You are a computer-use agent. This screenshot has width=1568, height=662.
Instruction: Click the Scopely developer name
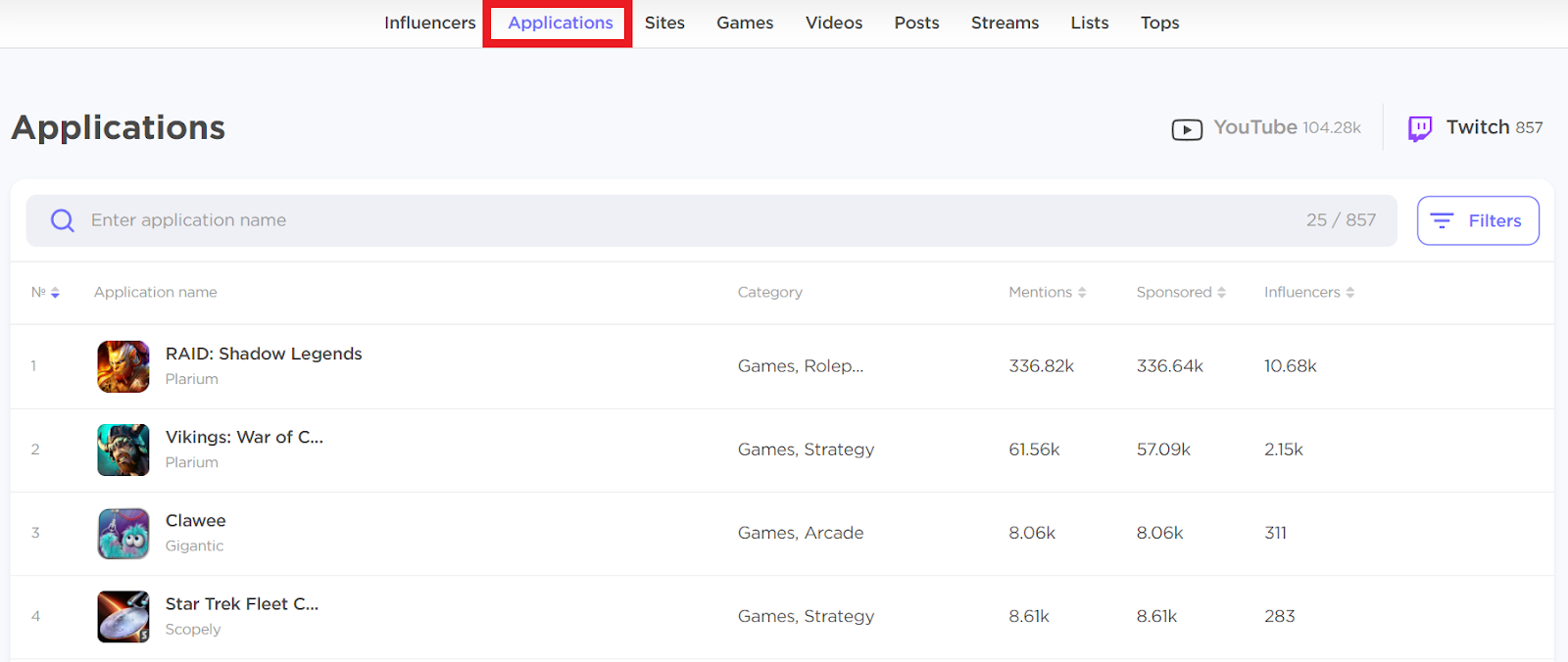click(193, 630)
